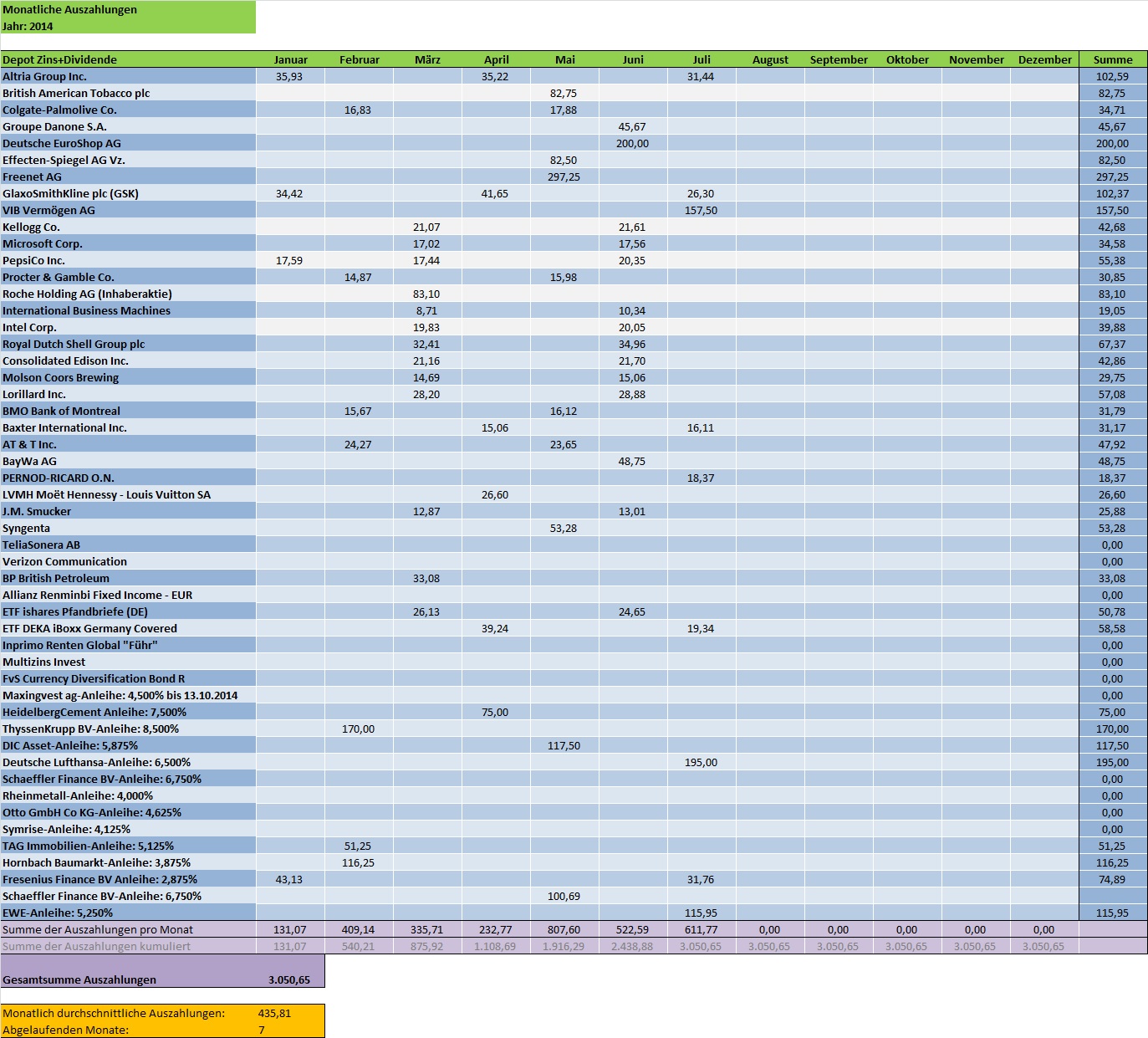Screen dimensions: 1148x1038
Task: Select the 'ETF ishares Pfandbriefe (DE)' row label
Action: 128,611
